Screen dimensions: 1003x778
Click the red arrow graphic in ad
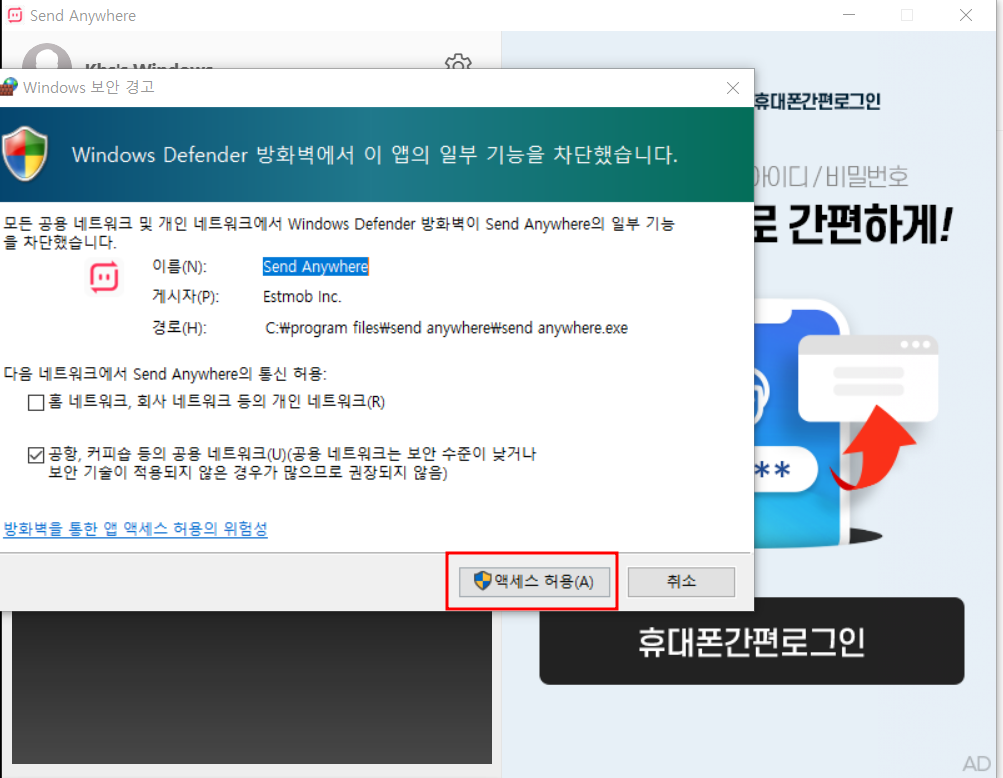[x=873, y=448]
